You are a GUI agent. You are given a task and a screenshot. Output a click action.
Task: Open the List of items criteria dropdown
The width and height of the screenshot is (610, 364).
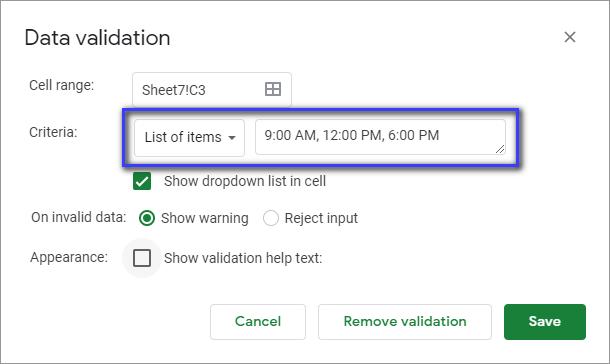point(189,138)
